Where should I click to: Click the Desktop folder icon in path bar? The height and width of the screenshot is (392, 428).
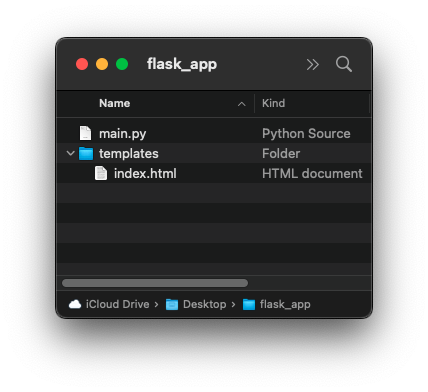[172, 304]
